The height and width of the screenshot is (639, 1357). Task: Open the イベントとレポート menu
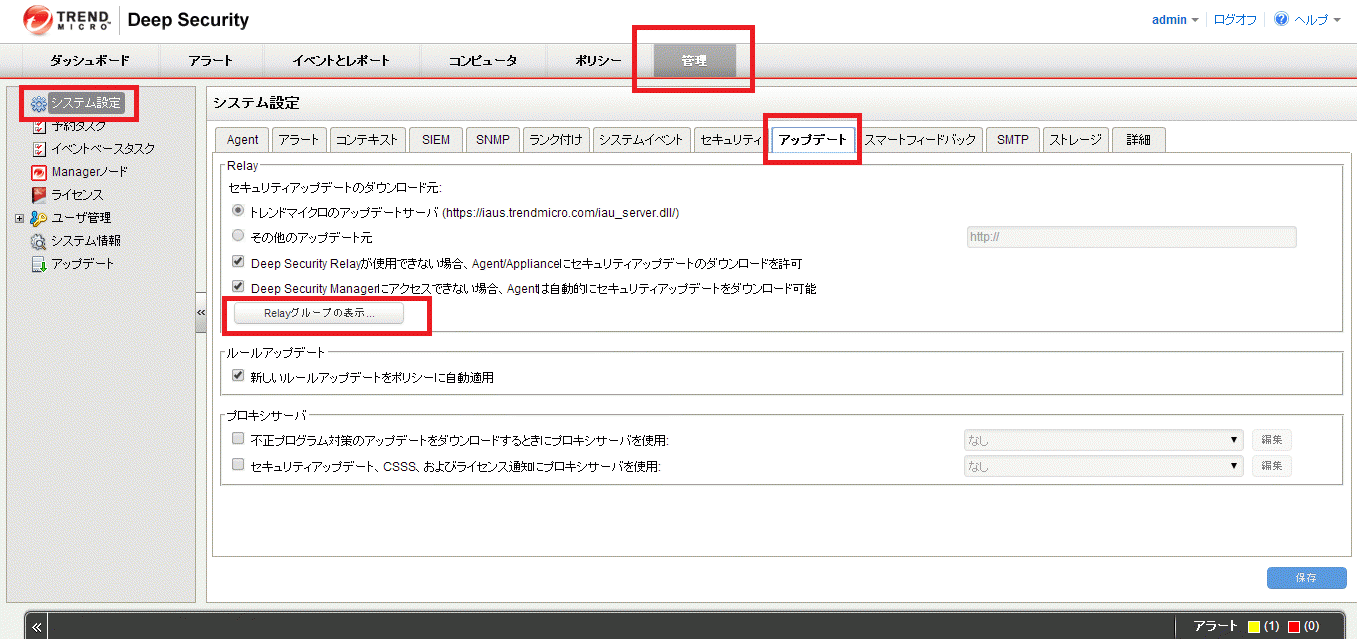pyautogui.click(x=341, y=60)
